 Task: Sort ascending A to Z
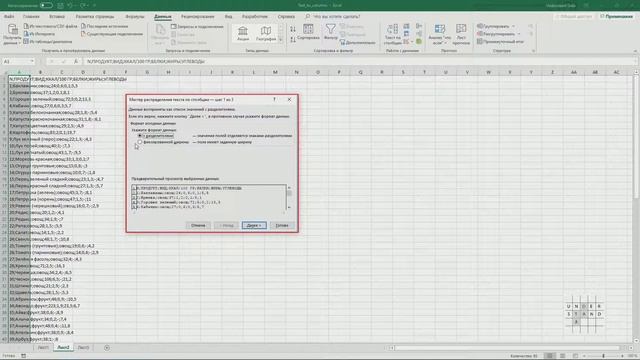pos(293,29)
